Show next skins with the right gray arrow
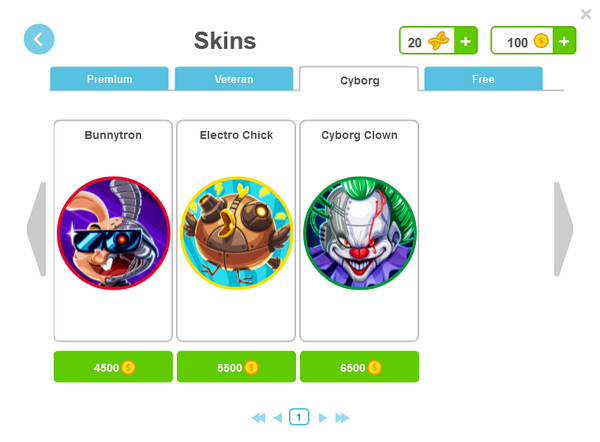The width and height of the screenshot is (600, 442). [563, 229]
